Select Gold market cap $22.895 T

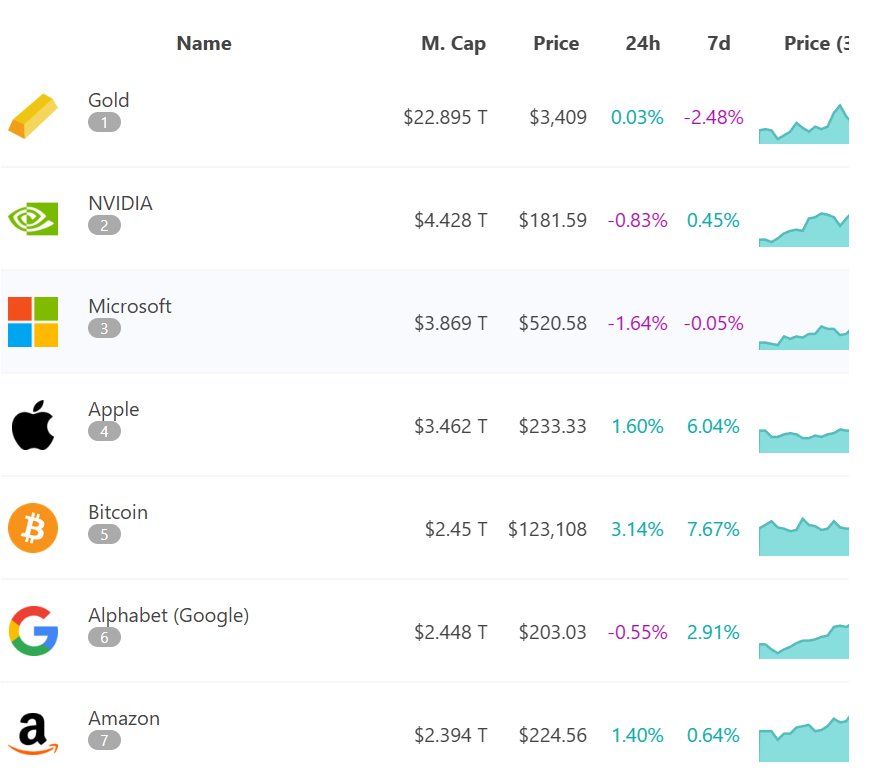(445, 117)
